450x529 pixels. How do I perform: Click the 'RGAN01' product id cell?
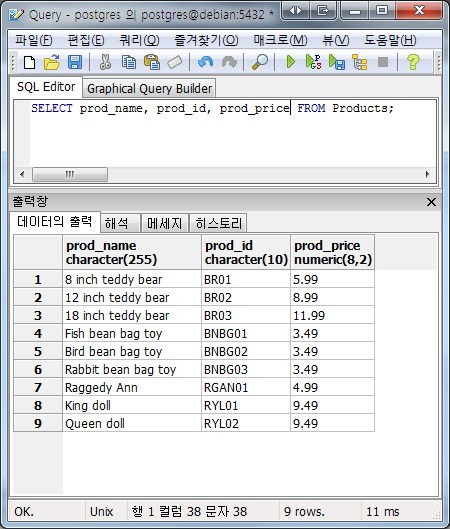pyautogui.click(x=246, y=387)
